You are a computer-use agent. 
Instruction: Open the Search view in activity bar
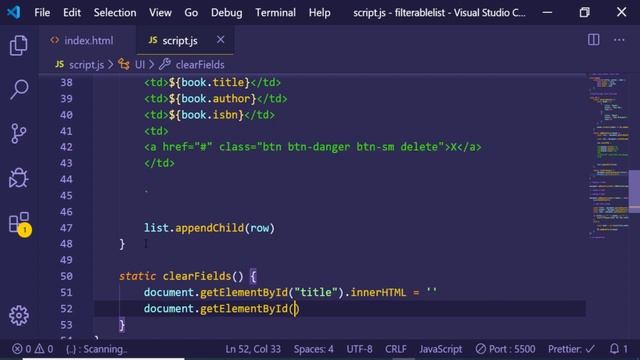19,89
